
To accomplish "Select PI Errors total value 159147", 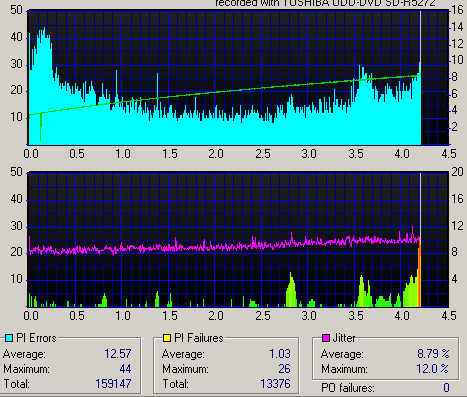I will click(x=113, y=384).
